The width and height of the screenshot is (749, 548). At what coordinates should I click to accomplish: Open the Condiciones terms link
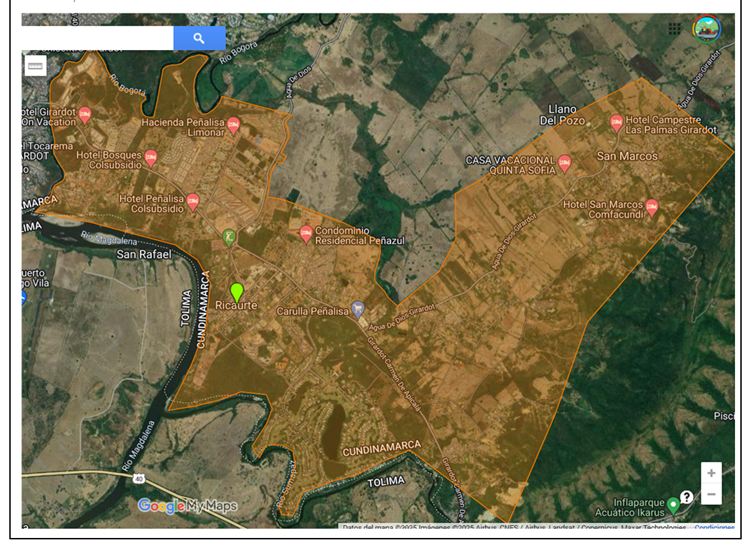tap(714, 527)
